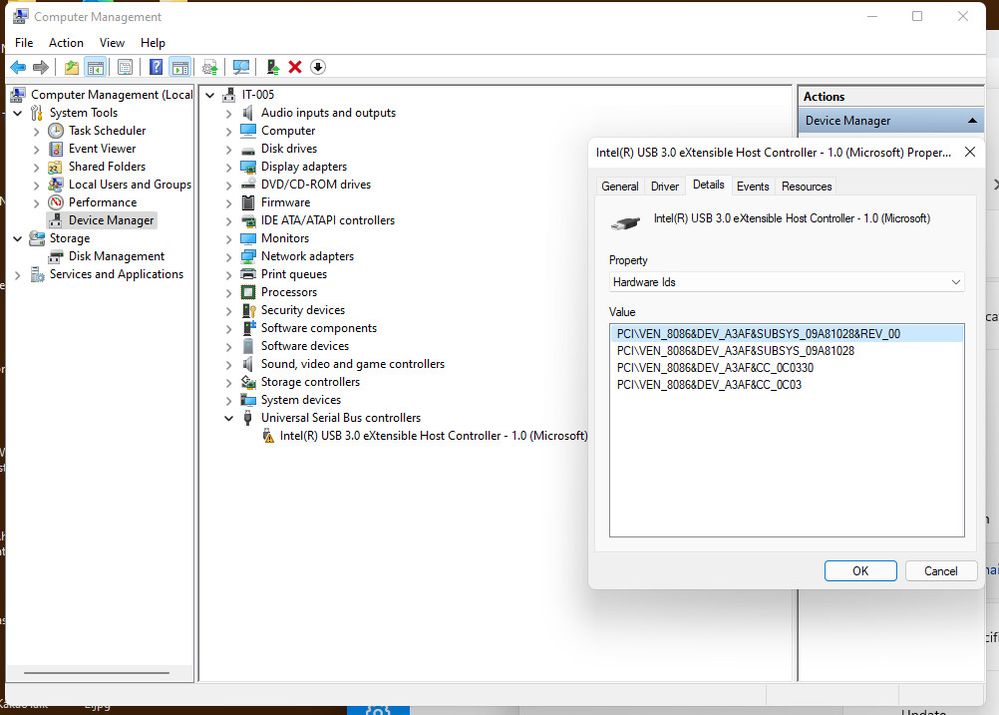The image size is (999, 715).
Task: Select the PCI\VEN_8086&DEV_A3AF&CC_0C0330 value
Action: click(715, 368)
